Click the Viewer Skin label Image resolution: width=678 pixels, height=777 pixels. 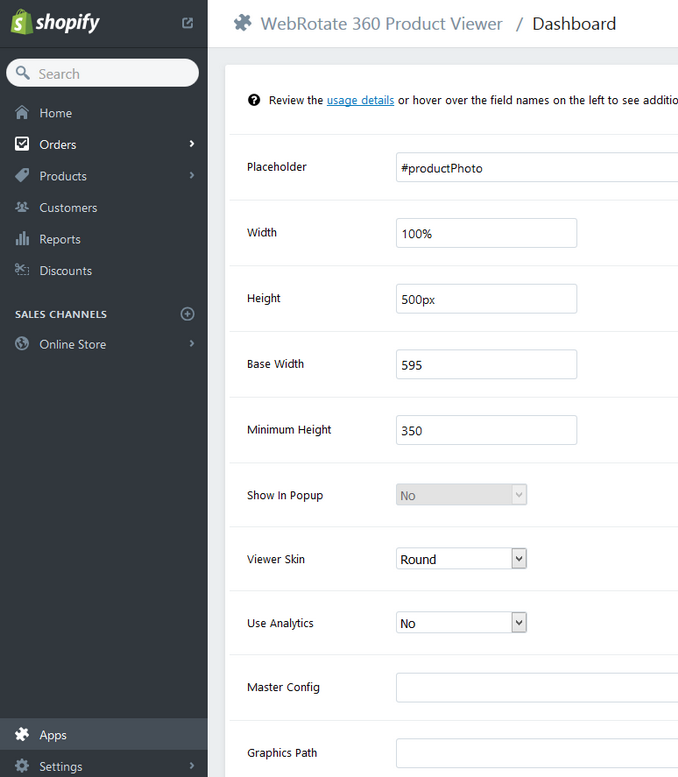coord(276,559)
